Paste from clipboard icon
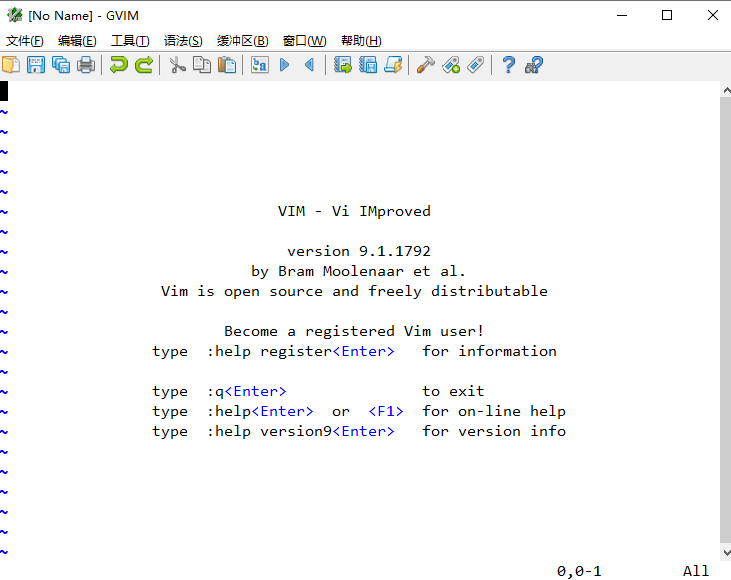 pos(227,65)
